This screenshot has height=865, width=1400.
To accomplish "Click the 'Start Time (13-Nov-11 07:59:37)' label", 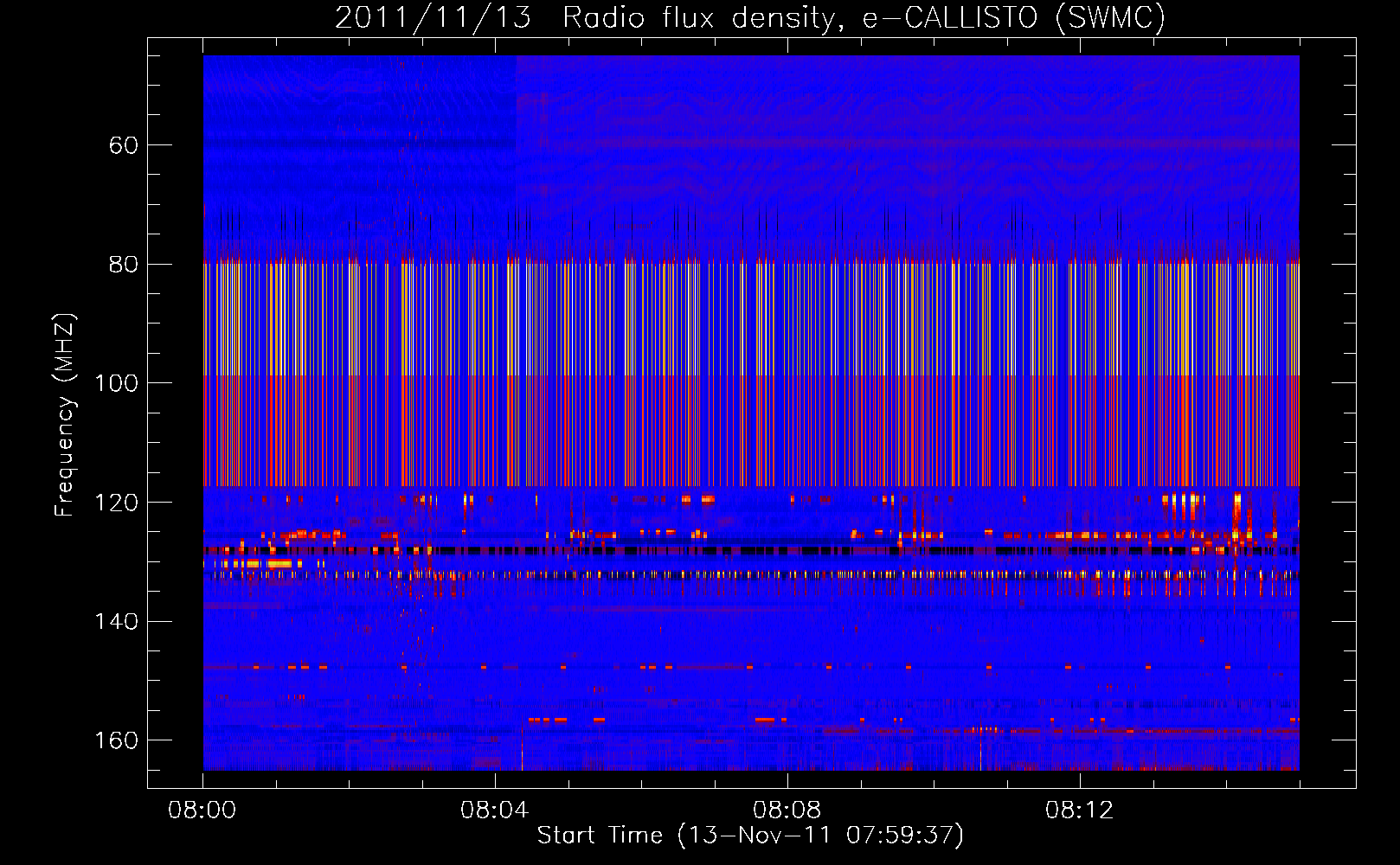I will point(750,836).
